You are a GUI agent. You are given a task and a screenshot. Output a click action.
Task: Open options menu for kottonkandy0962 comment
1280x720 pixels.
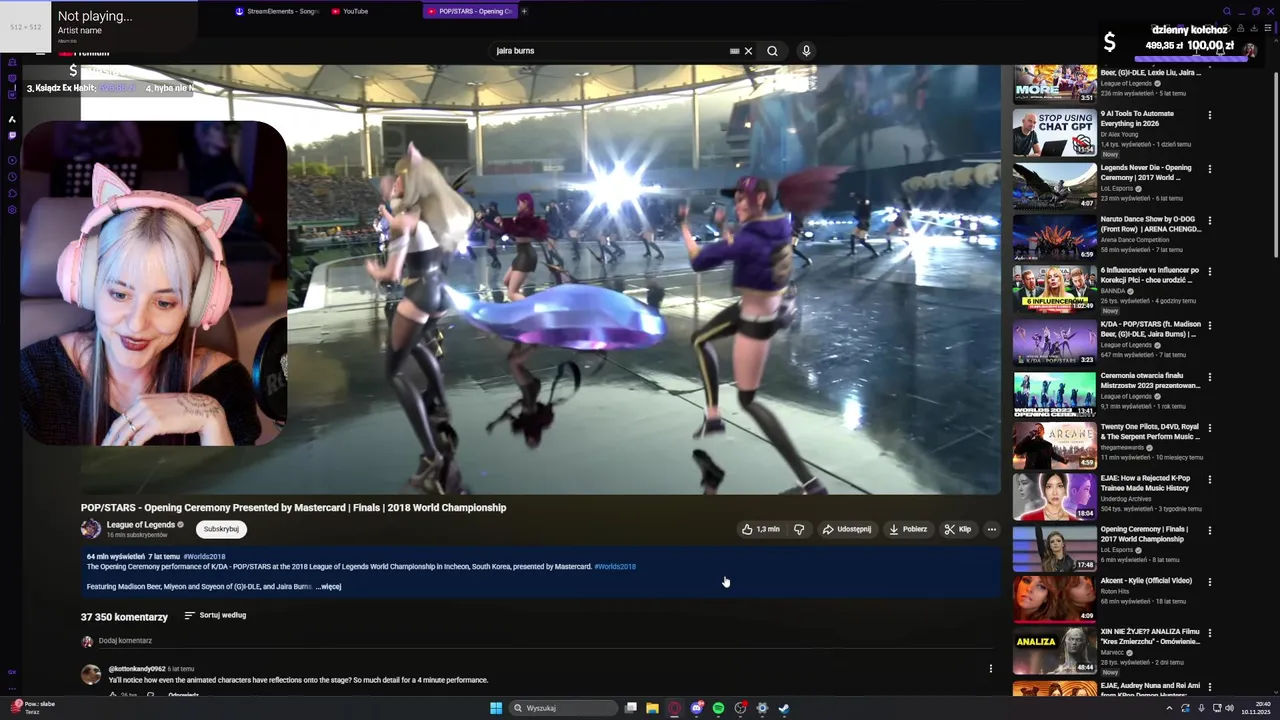[x=991, y=669]
